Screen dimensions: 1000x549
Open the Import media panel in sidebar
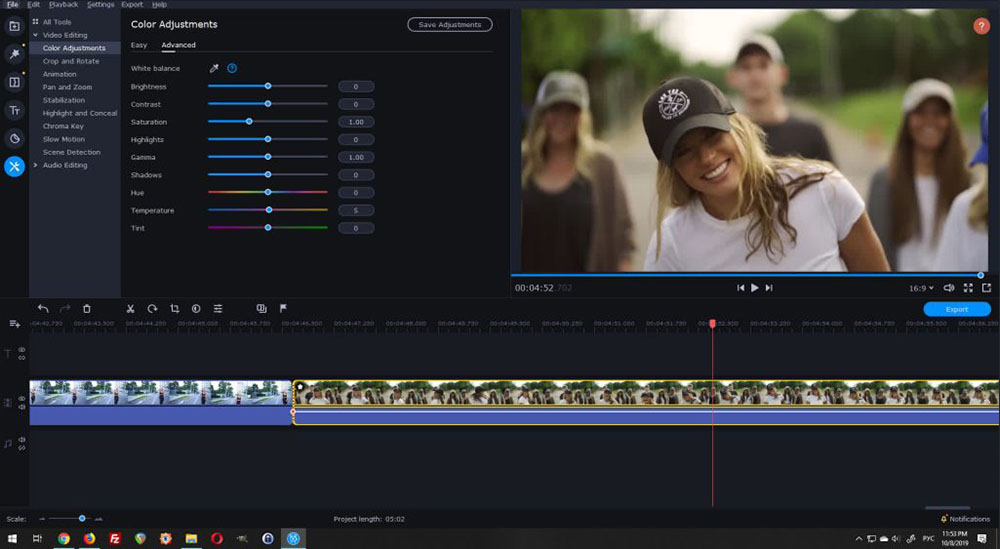pos(14,26)
